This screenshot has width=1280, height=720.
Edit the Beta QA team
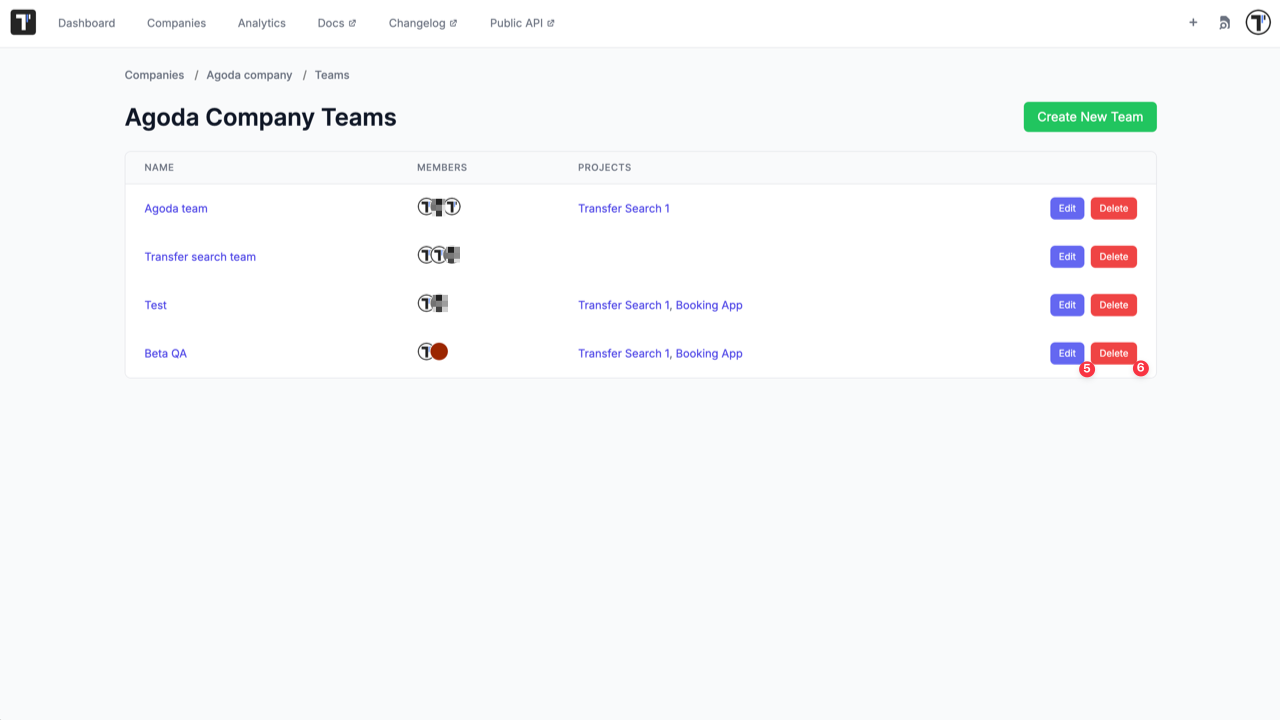pyautogui.click(x=1066, y=353)
